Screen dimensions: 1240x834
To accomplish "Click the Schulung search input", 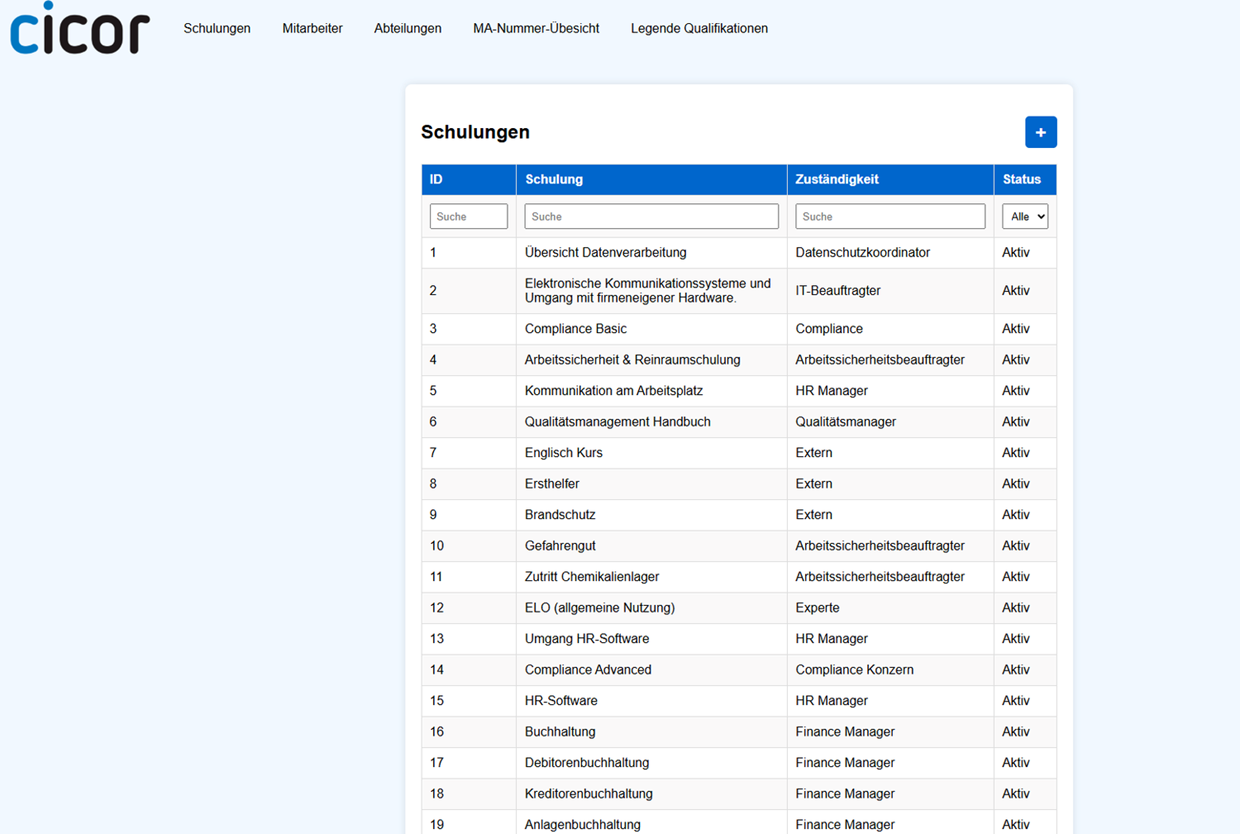I will 651,216.
